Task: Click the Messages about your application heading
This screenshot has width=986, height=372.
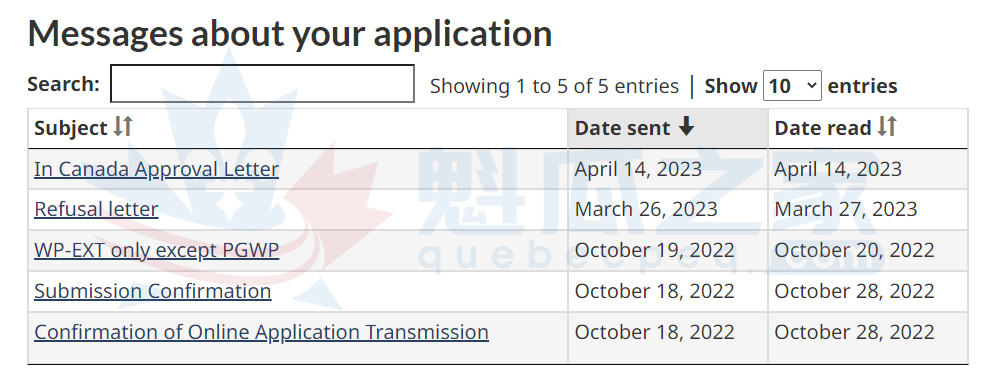Action: [x=290, y=33]
